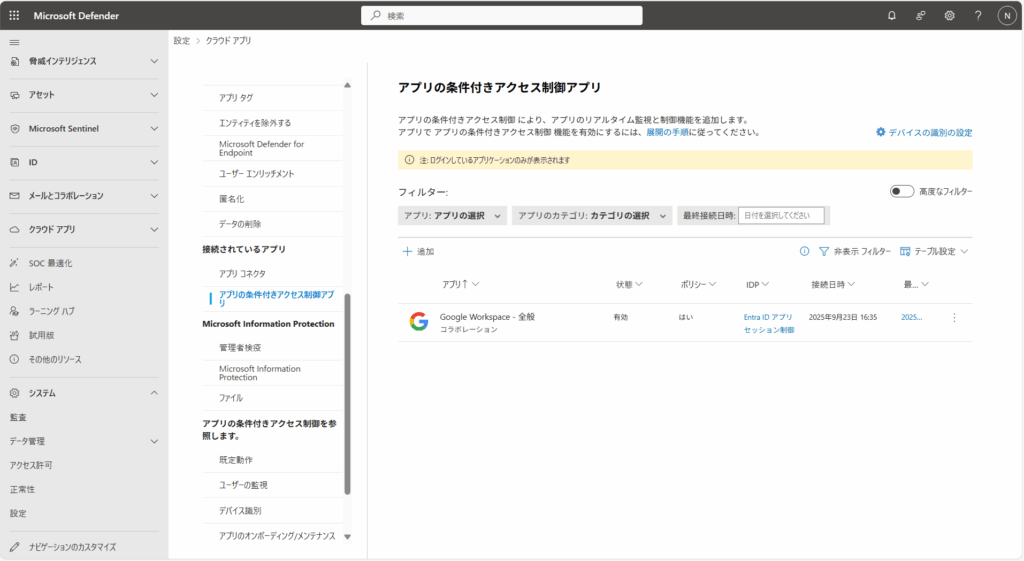
Task: Select アプリ コネクタ in settings menu
Action: [x=242, y=273]
